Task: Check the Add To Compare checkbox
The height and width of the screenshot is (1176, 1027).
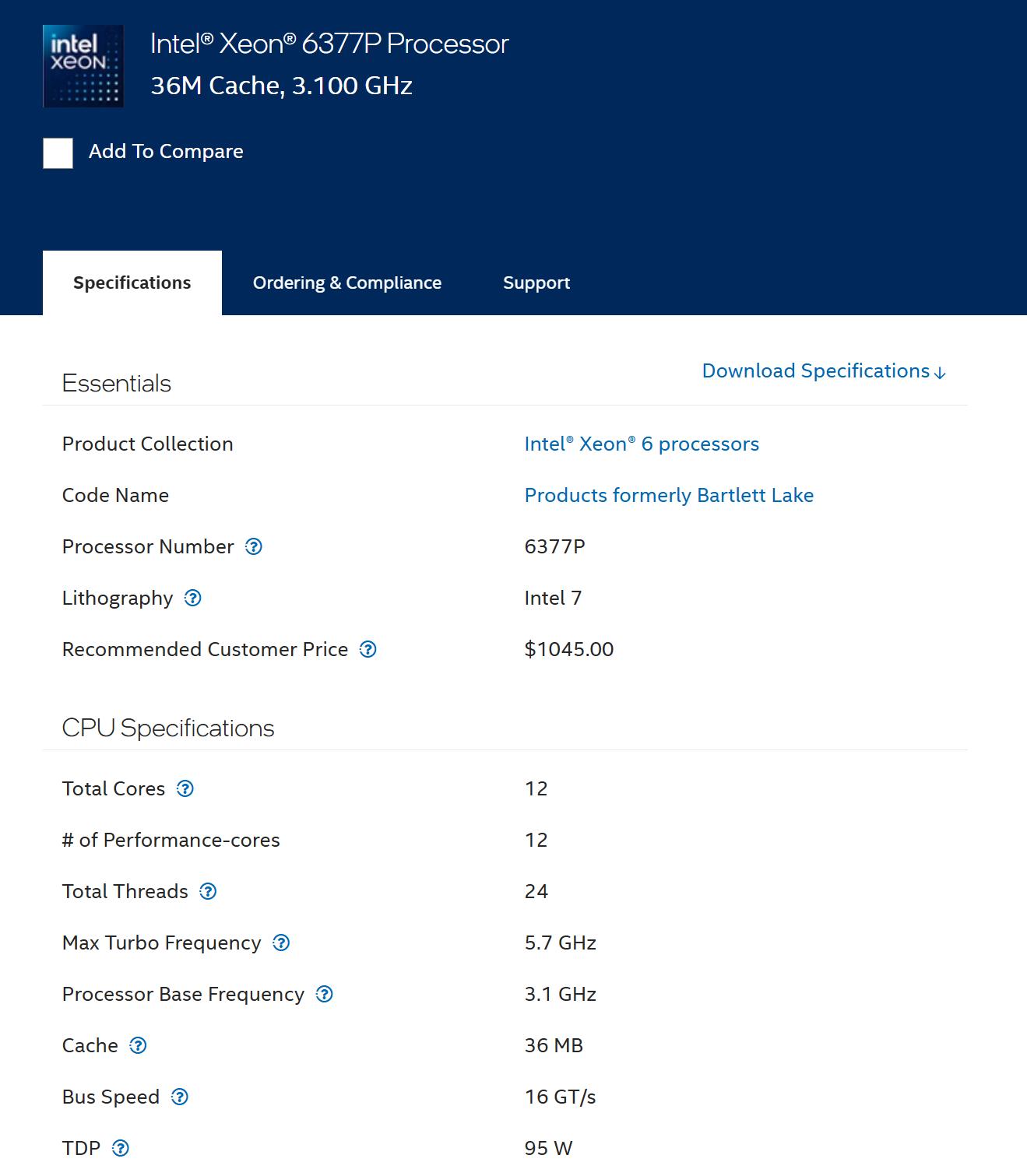Action: click(58, 153)
